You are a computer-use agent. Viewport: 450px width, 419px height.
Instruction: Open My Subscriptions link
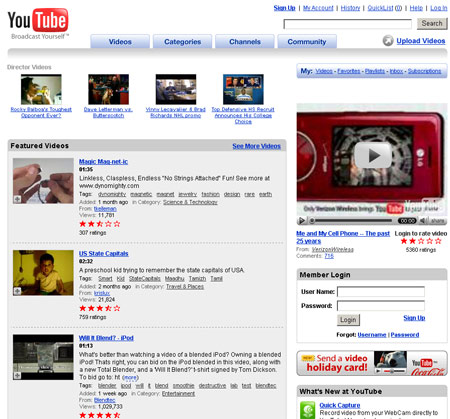pyautogui.click(x=424, y=71)
